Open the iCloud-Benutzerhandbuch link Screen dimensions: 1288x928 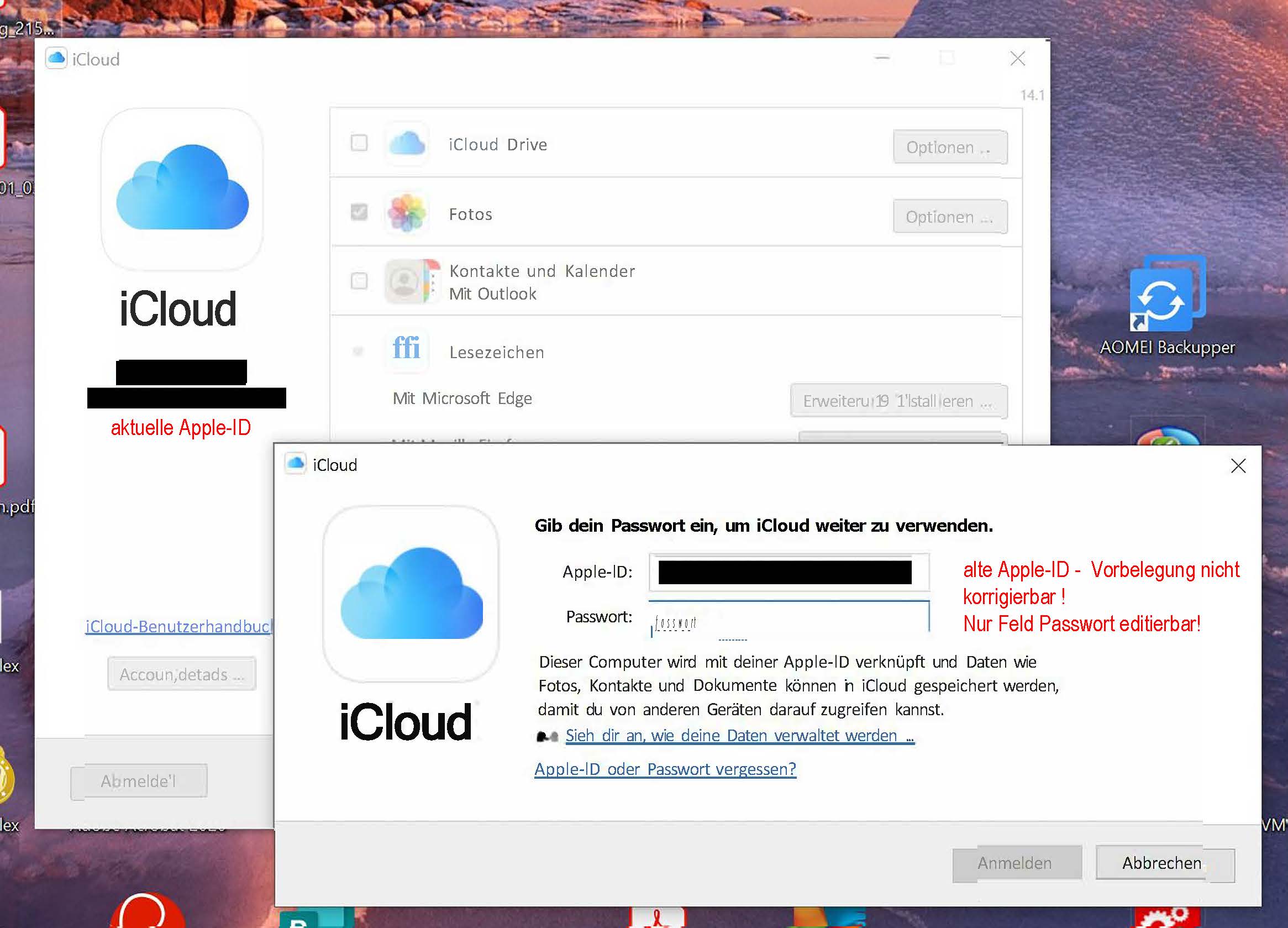178,626
